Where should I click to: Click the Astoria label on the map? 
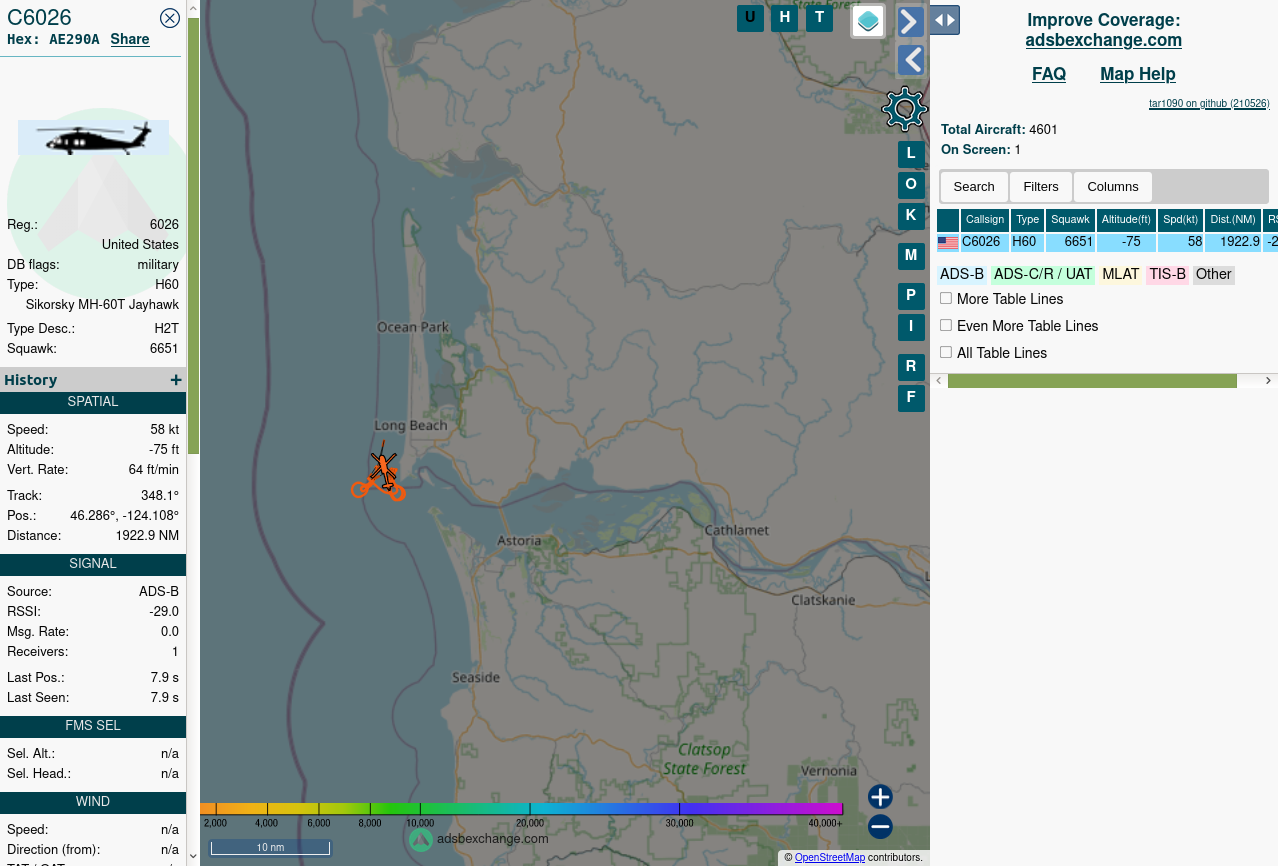tap(520, 541)
